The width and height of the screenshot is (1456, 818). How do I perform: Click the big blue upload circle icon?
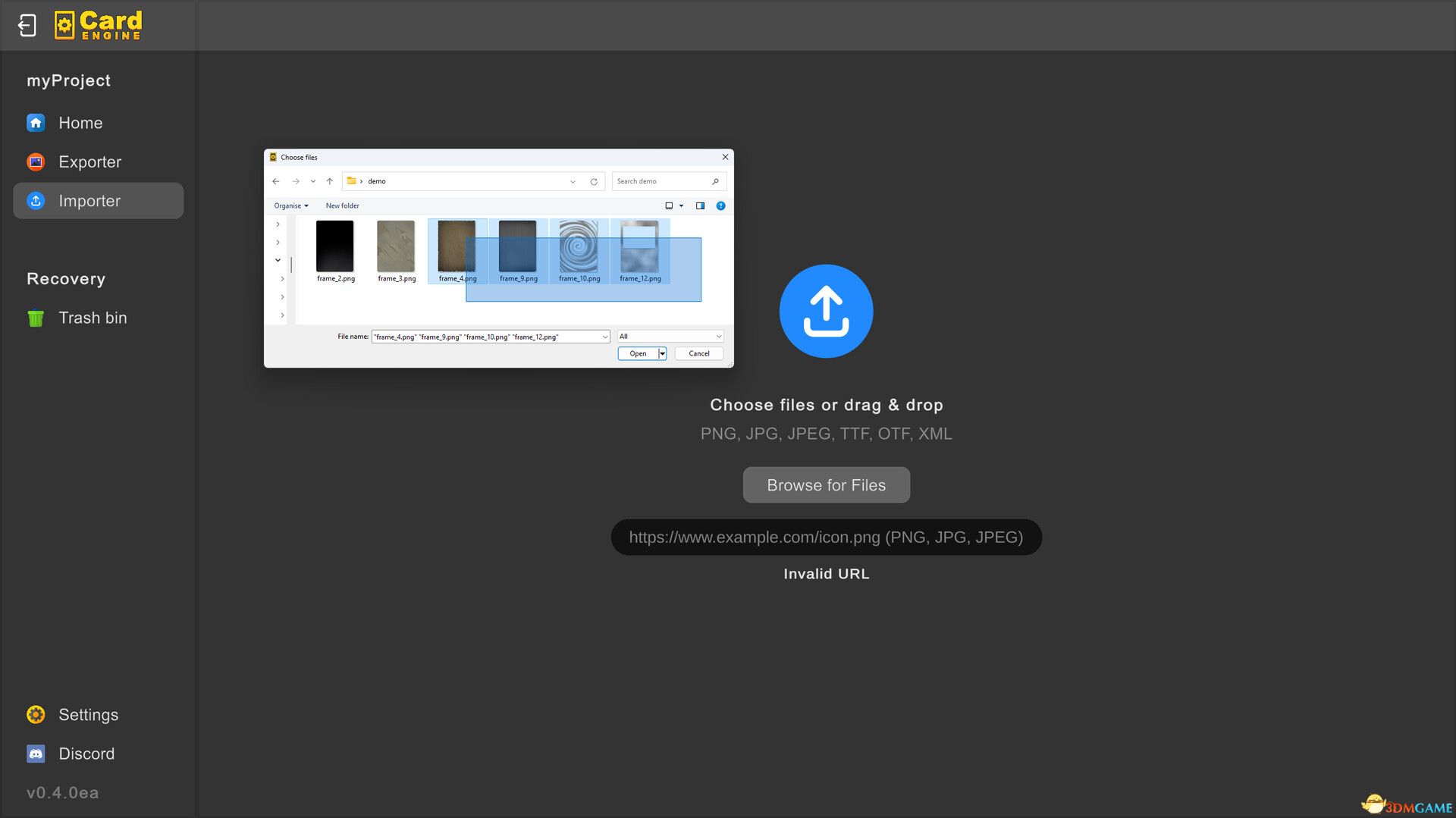click(x=826, y=311)
